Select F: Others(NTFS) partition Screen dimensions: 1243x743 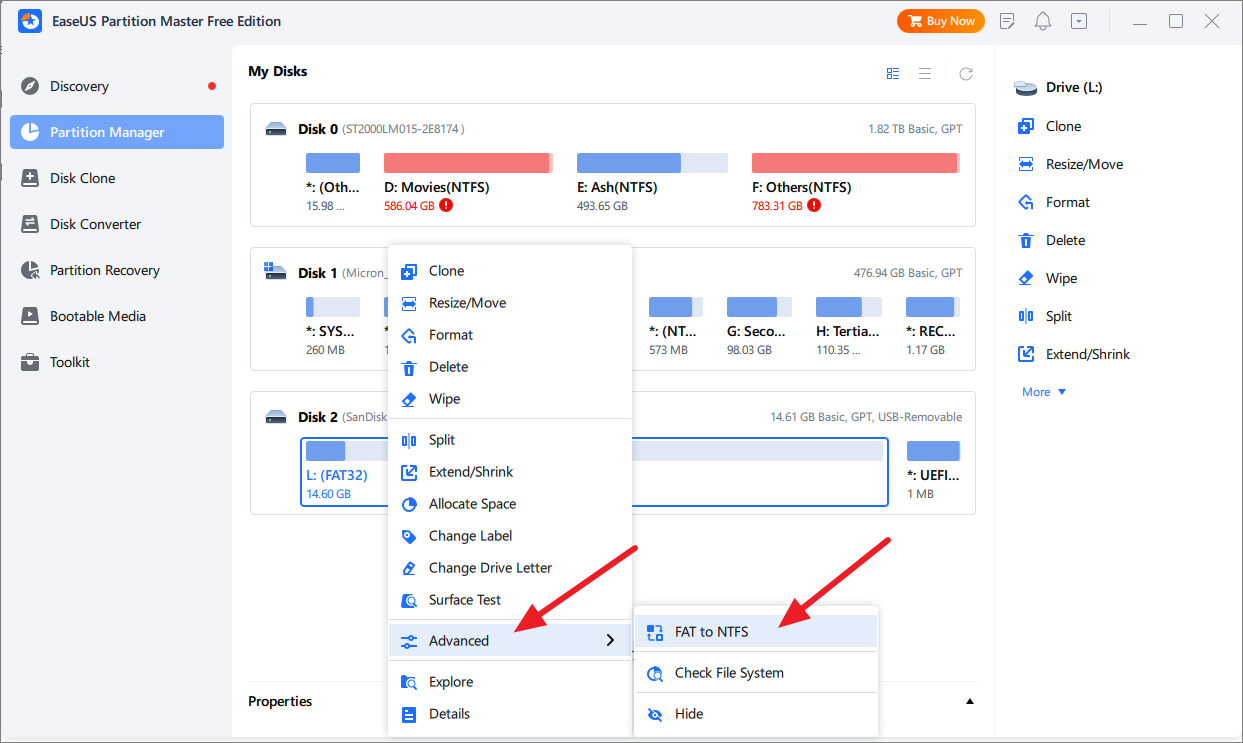[855, 183]
